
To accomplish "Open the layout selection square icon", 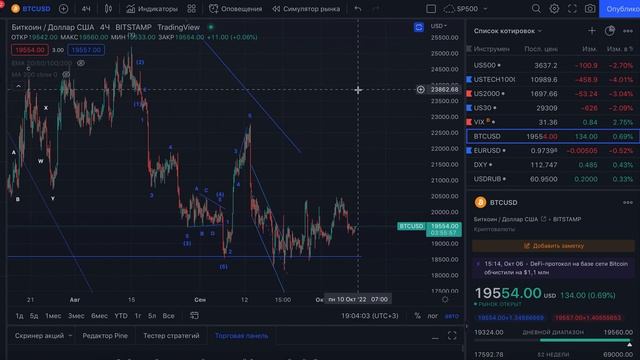I will tap(431, 9).
